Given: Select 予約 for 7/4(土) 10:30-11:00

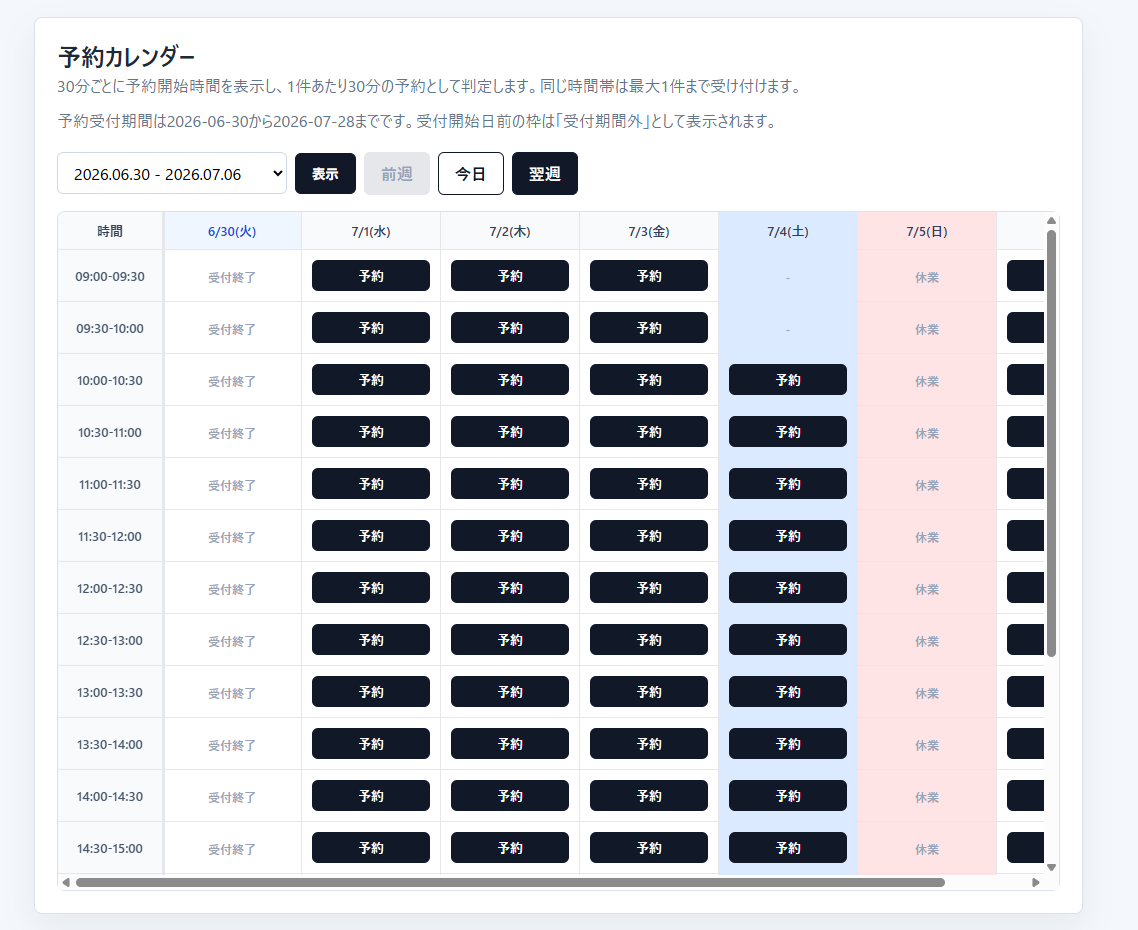Looking at the screenshot, I should (787, 432).
